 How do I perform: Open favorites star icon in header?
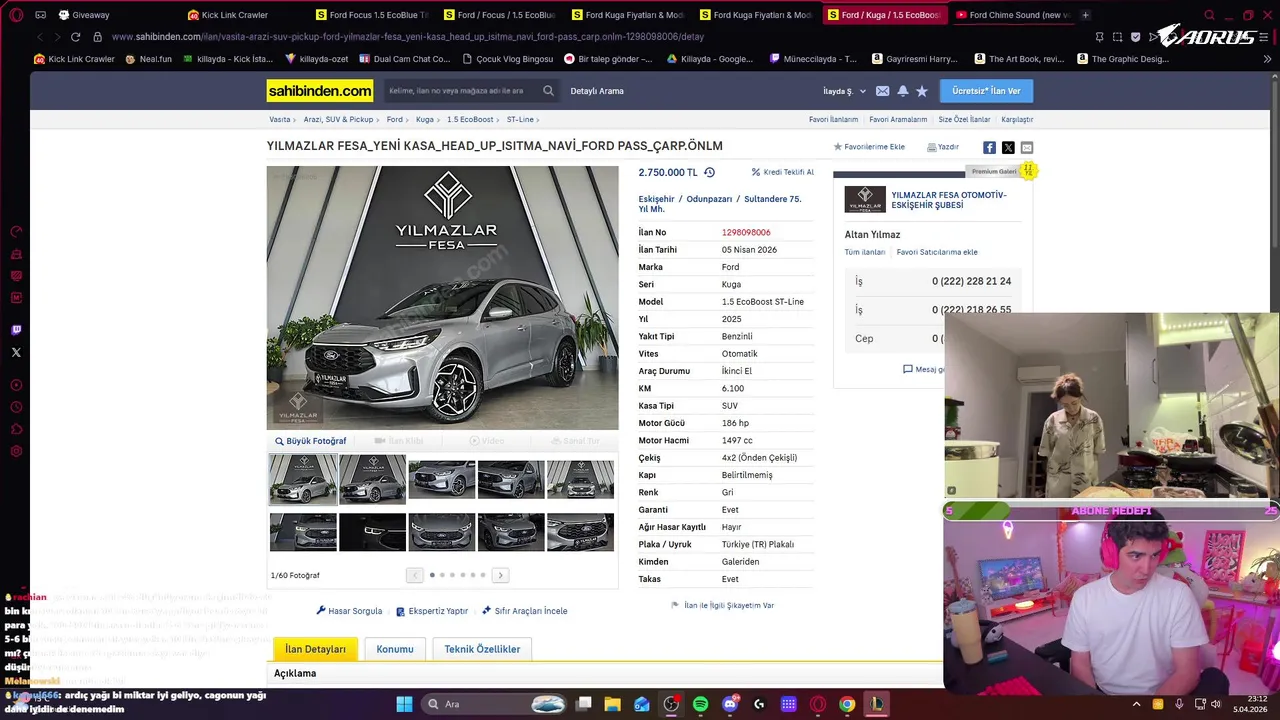(x=922, y=91)
